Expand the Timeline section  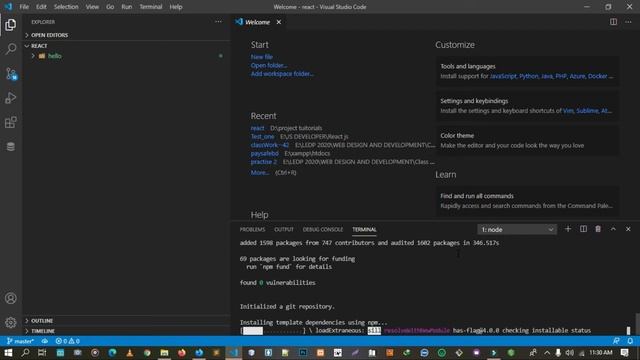pos(127,331)
